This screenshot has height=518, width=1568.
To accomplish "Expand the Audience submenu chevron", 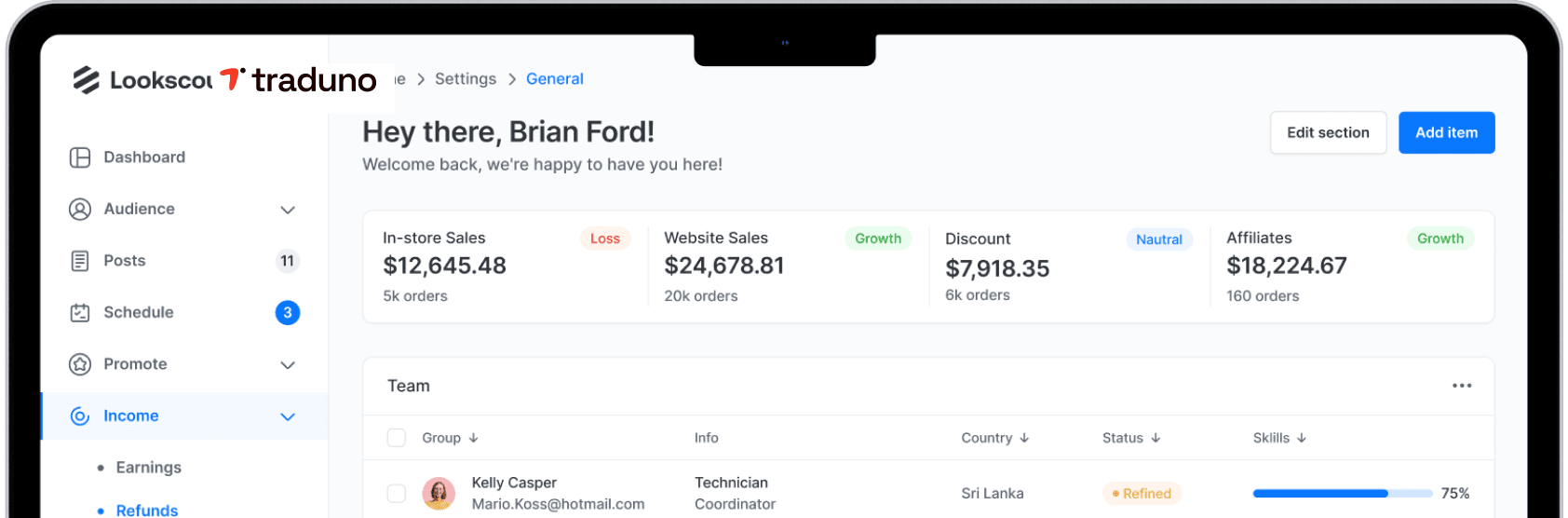I will point(288,210).
